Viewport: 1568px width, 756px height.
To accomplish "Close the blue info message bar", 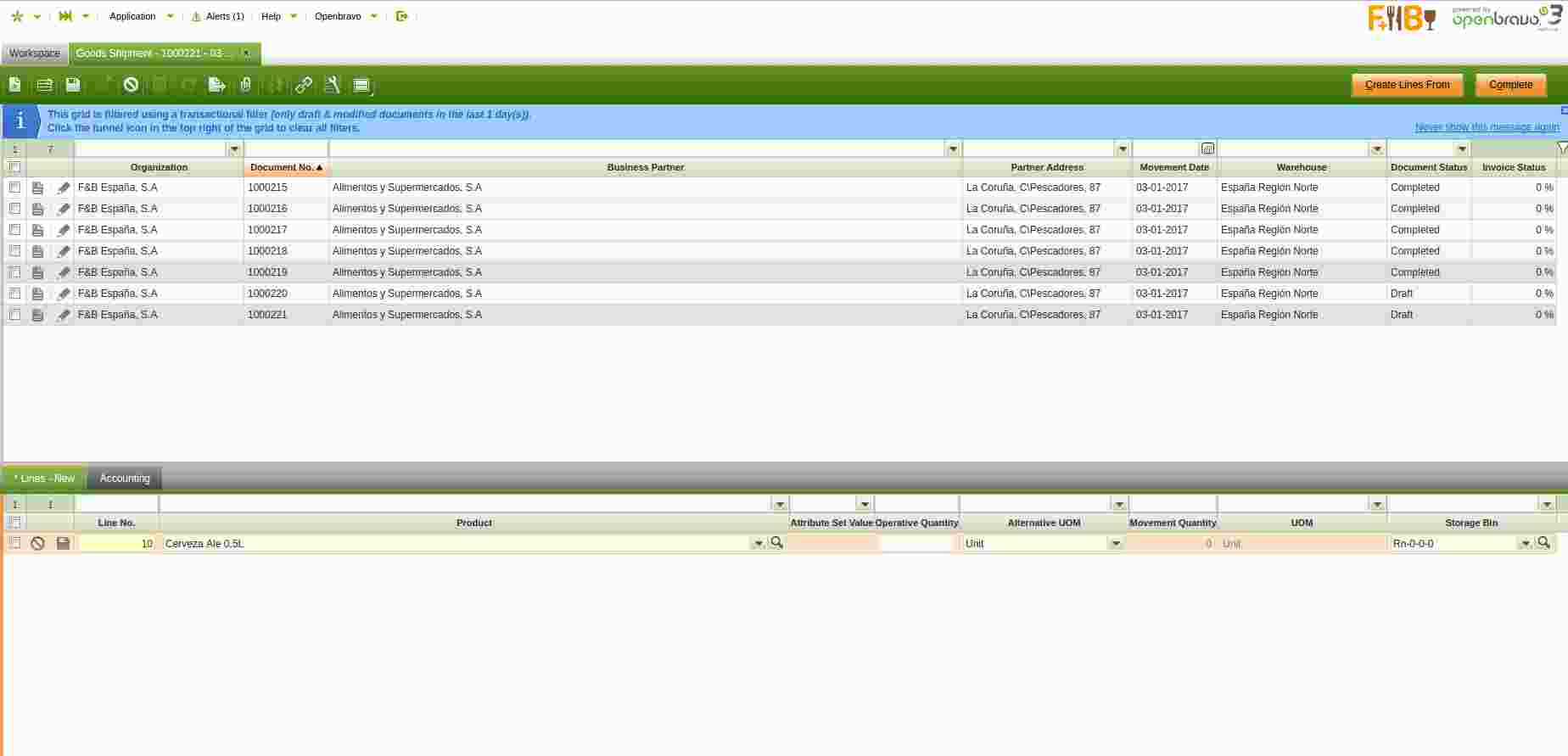I will pos(1564,110).
